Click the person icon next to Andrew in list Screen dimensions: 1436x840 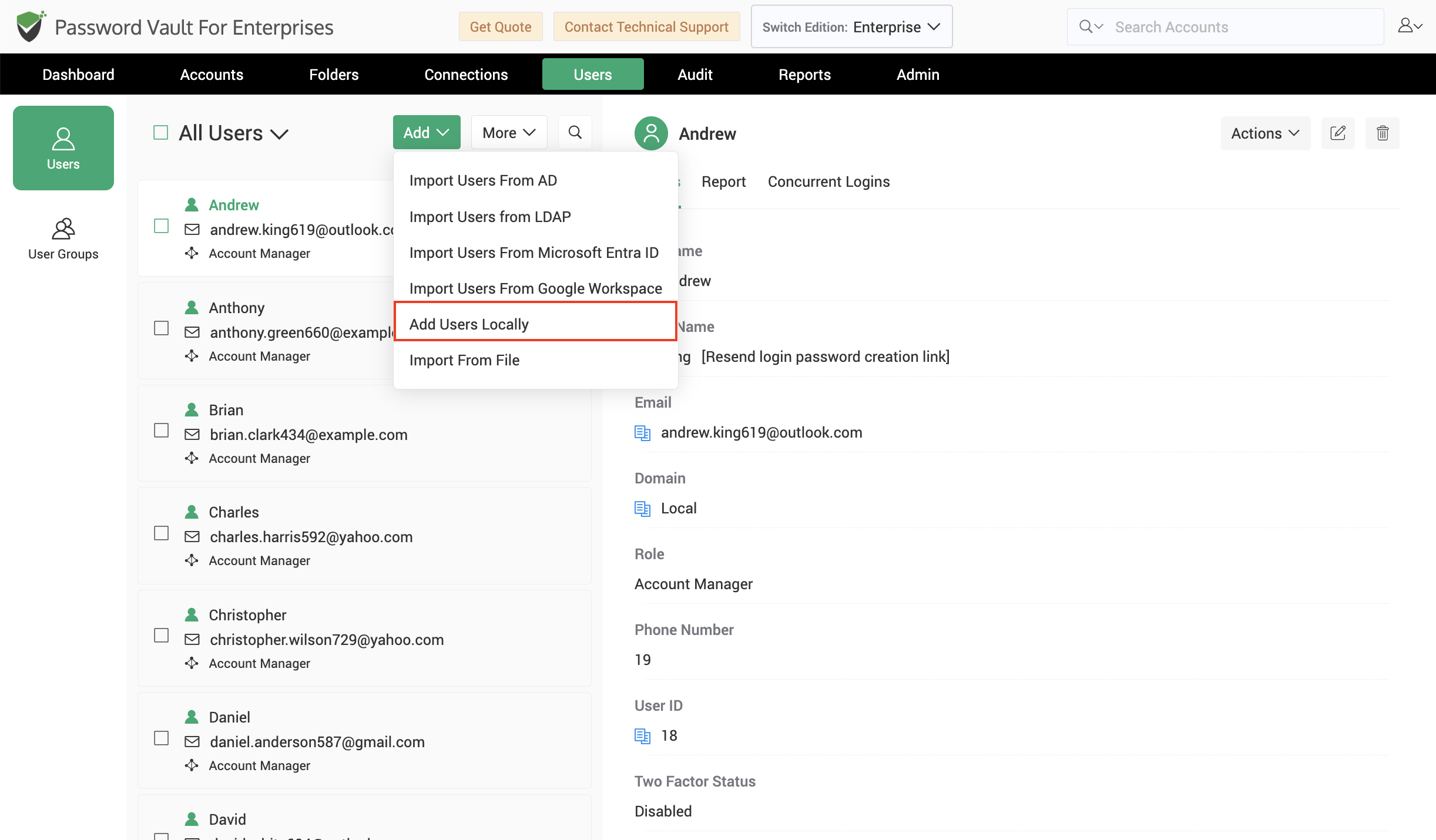coord(192,204)
